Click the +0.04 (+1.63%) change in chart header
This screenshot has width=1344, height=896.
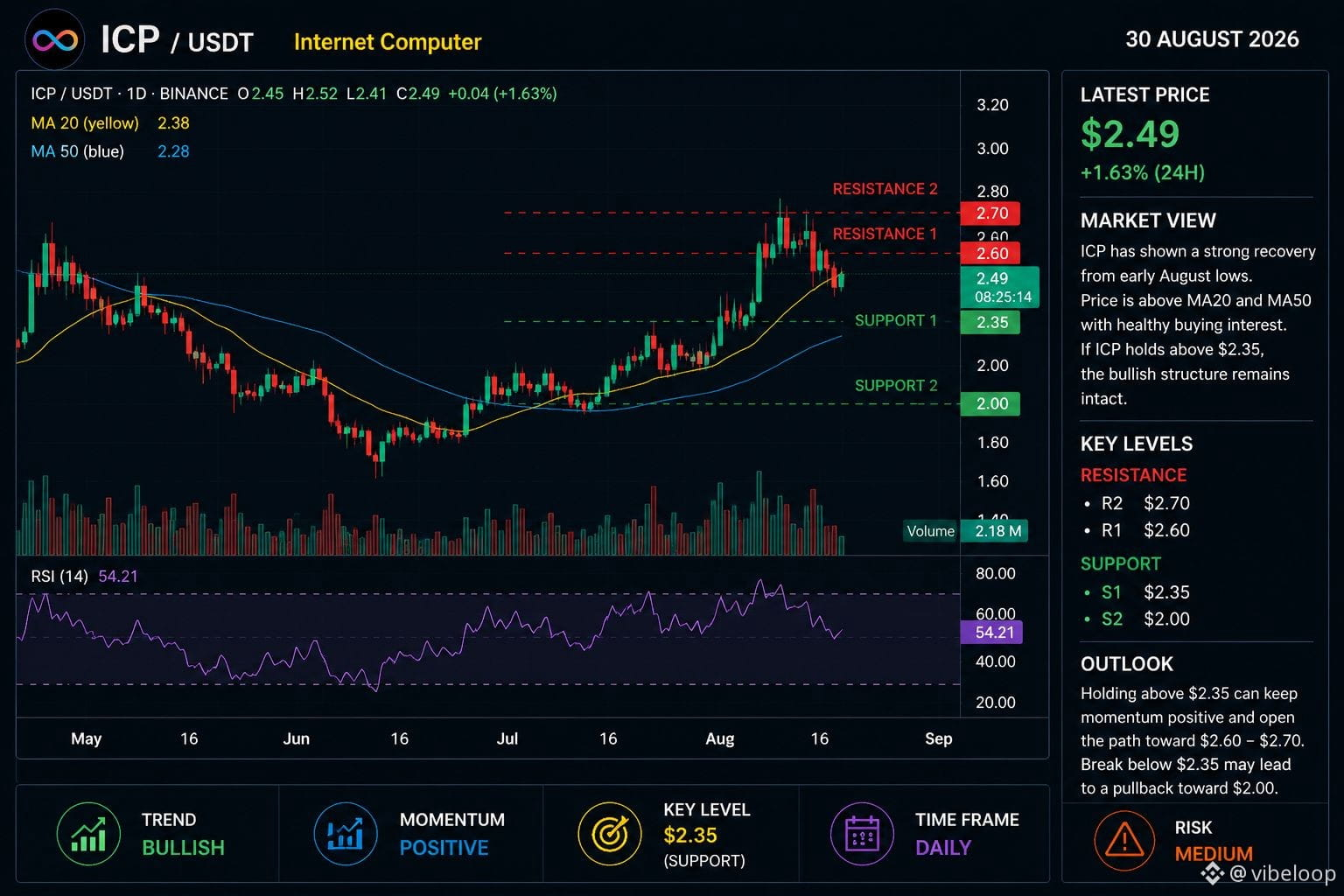coord(502,94)
